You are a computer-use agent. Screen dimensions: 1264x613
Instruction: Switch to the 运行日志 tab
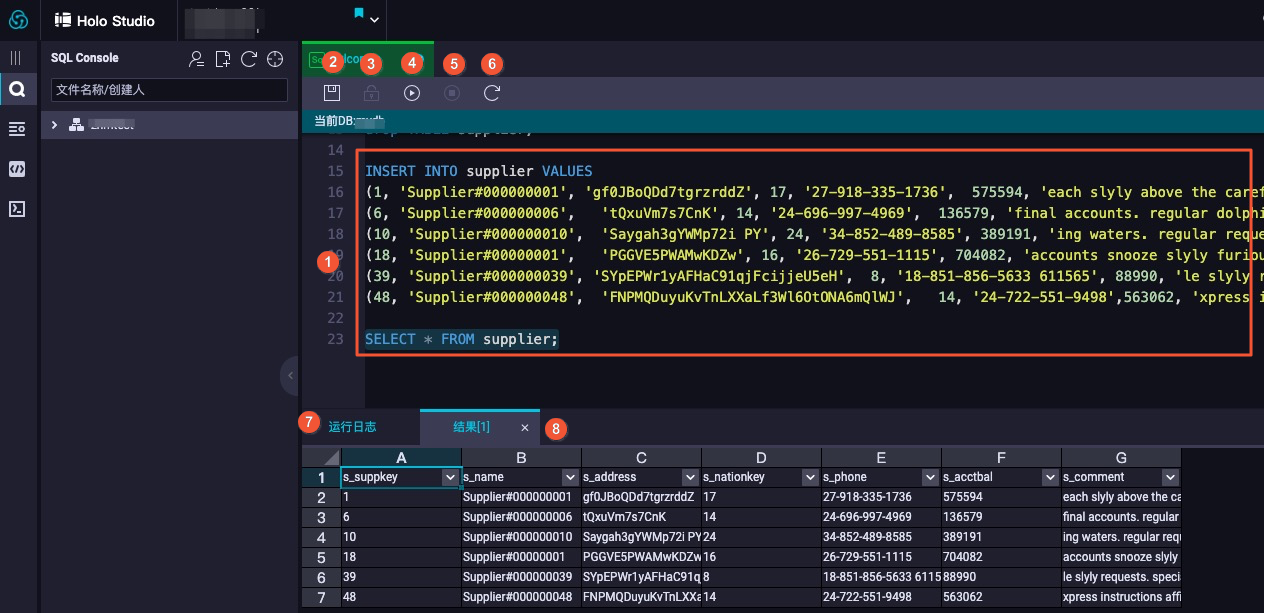click(352, 427)
